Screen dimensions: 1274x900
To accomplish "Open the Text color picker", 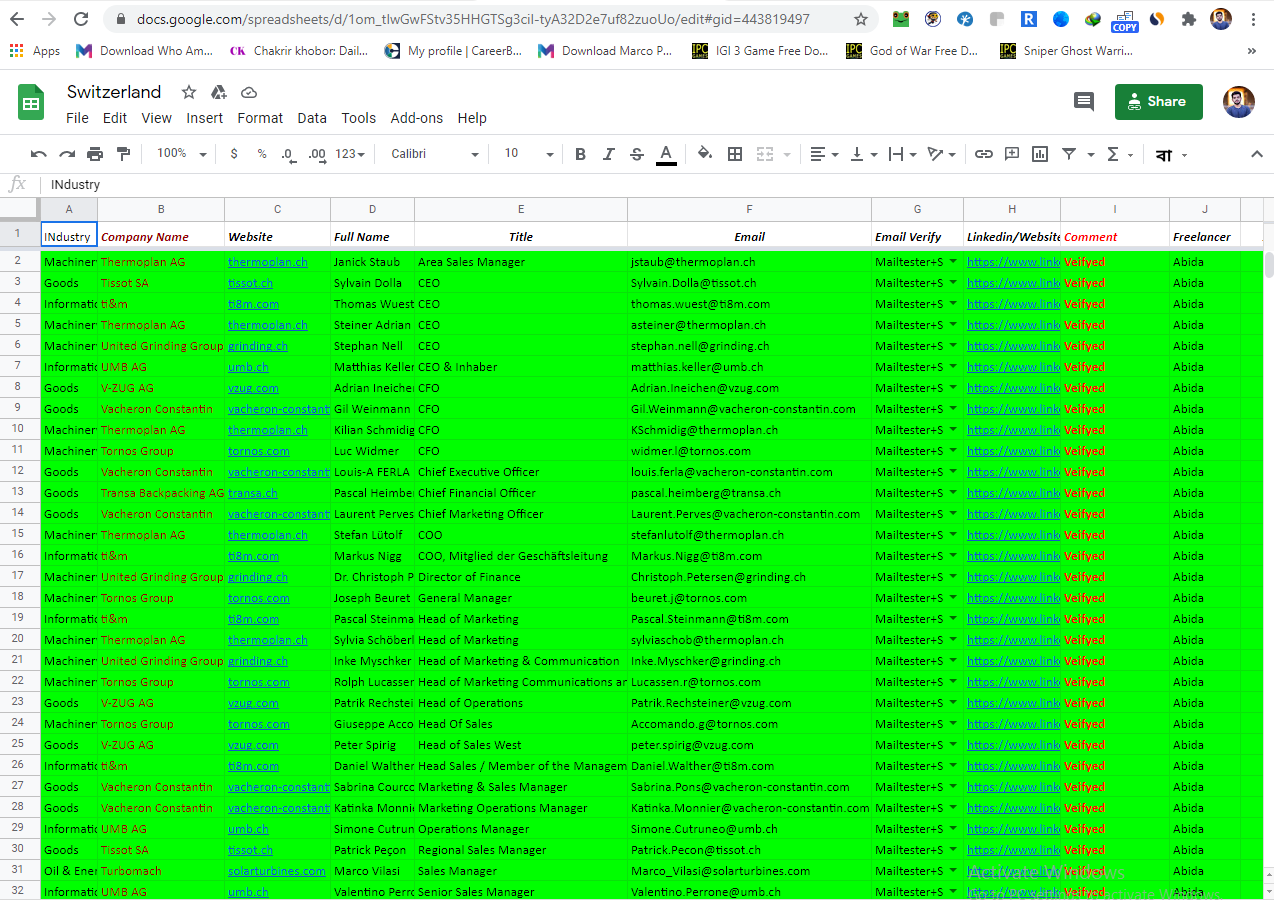I will pos(666,154).
